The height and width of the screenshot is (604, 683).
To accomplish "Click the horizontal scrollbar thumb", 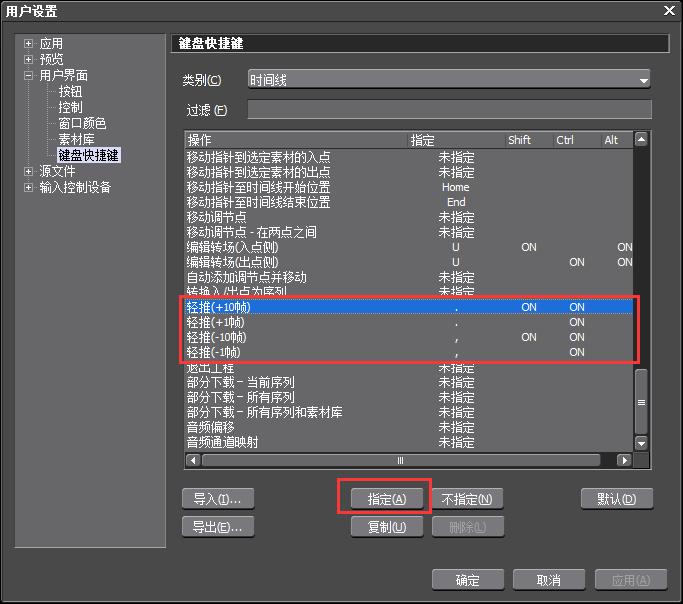I will coord(401,460).
